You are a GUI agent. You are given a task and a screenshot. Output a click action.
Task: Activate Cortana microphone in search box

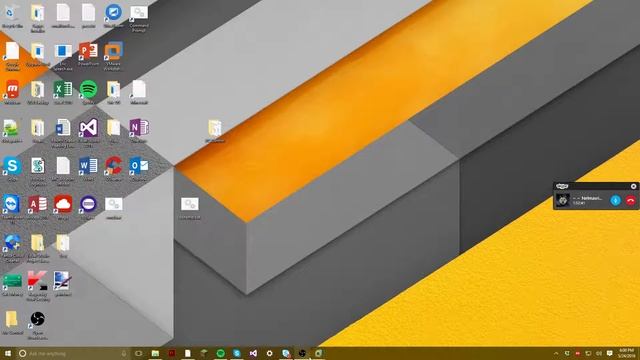(124, 353)
